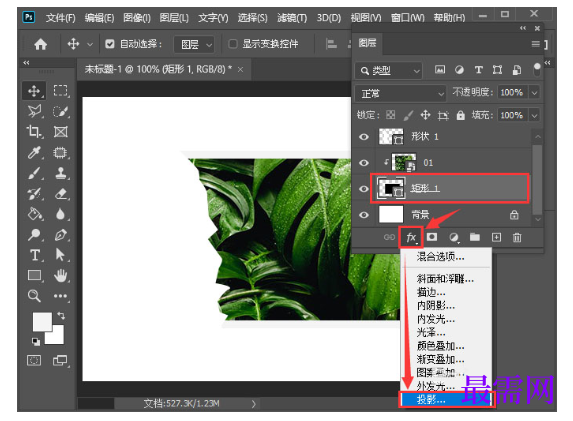Open the Layers panel menu
The width and height of the screenshot is (573, 421).
tap(535, 44)
